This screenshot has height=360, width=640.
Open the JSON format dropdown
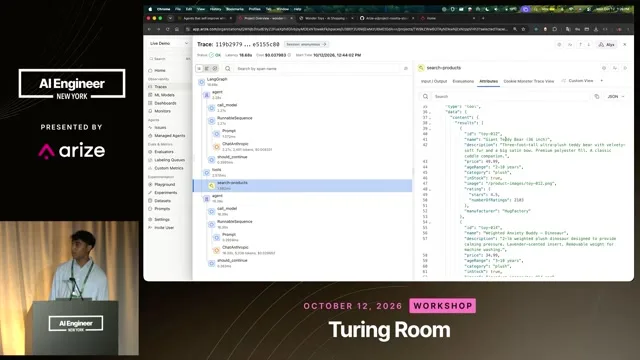(616, 97)
